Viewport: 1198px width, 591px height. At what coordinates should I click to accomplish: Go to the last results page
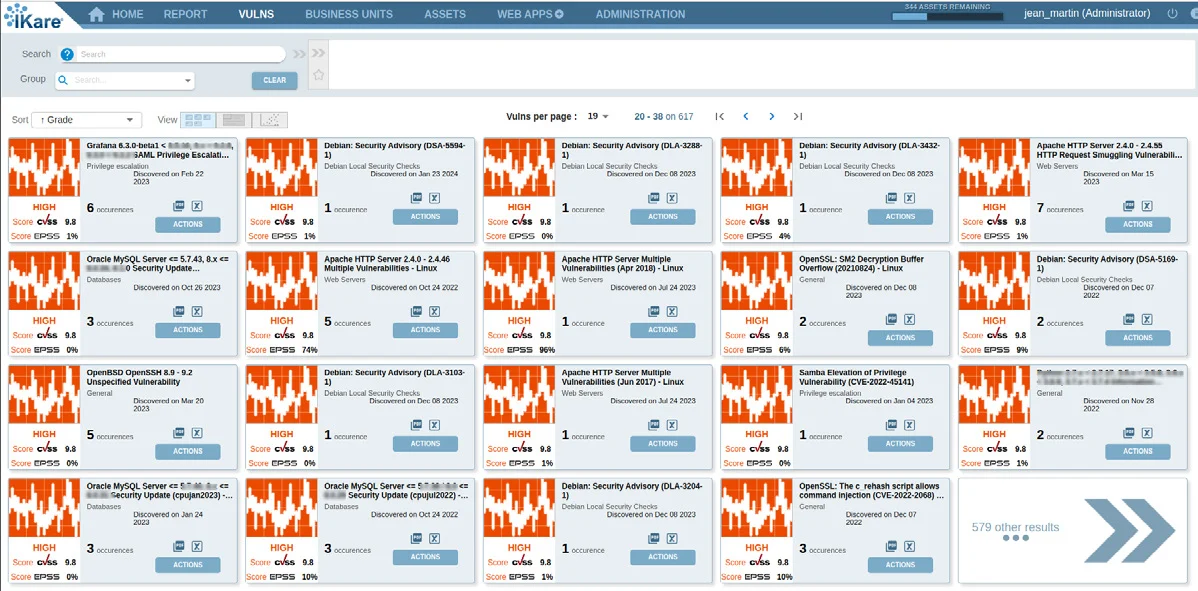point(798,117)
